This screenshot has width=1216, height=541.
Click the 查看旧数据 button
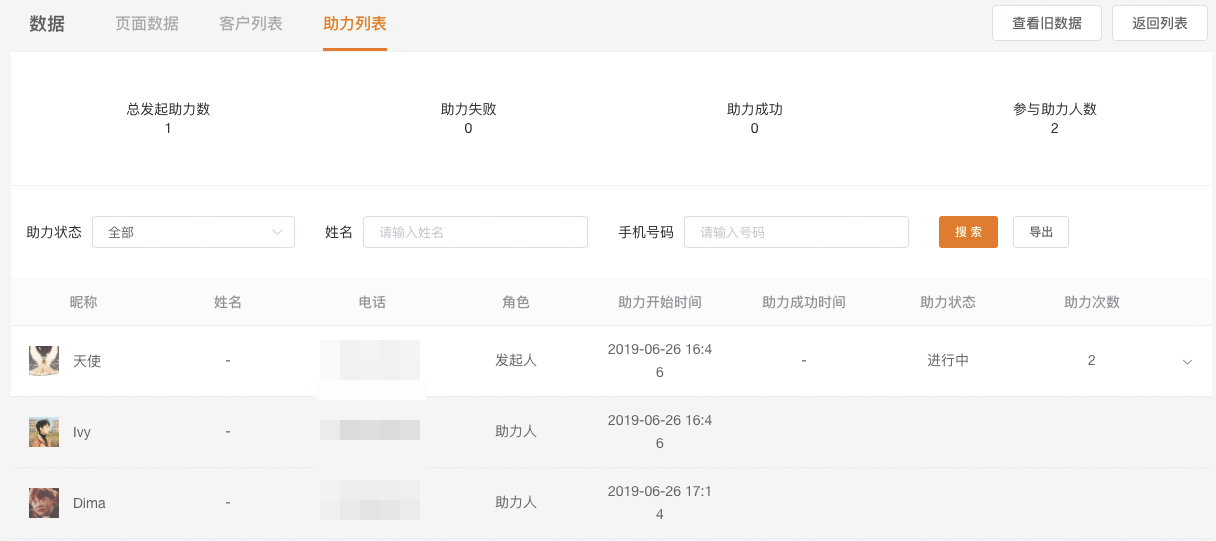tap(1047, 23)
